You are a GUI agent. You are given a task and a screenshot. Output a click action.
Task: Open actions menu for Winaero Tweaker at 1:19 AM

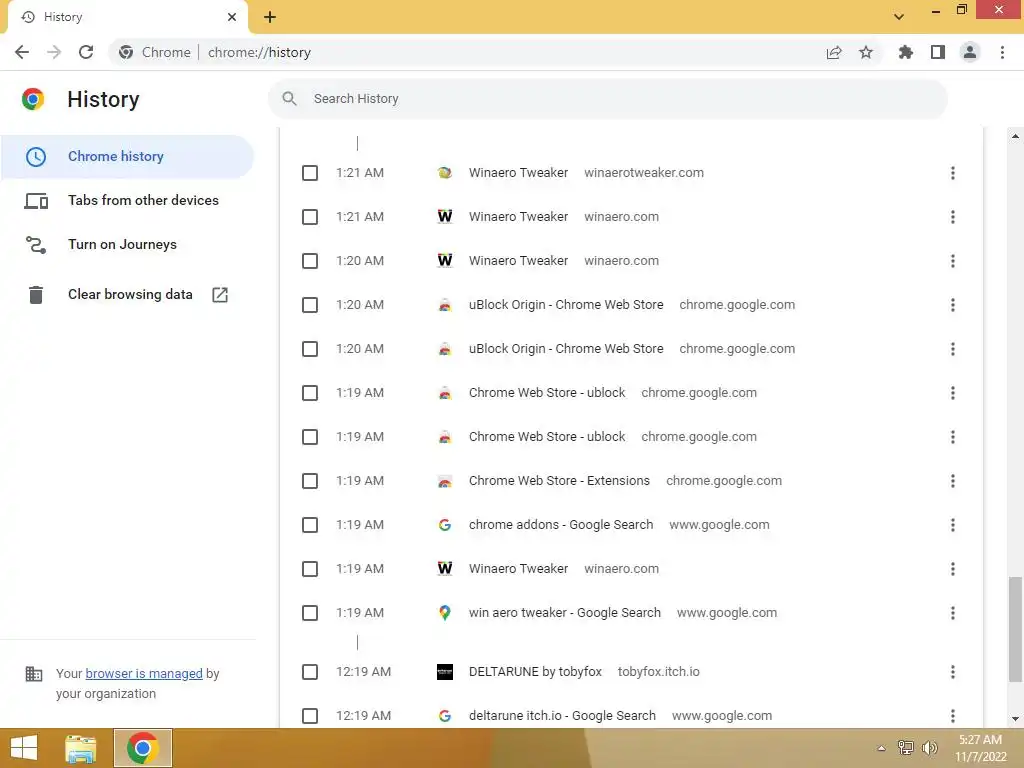(x=953, y=569)
